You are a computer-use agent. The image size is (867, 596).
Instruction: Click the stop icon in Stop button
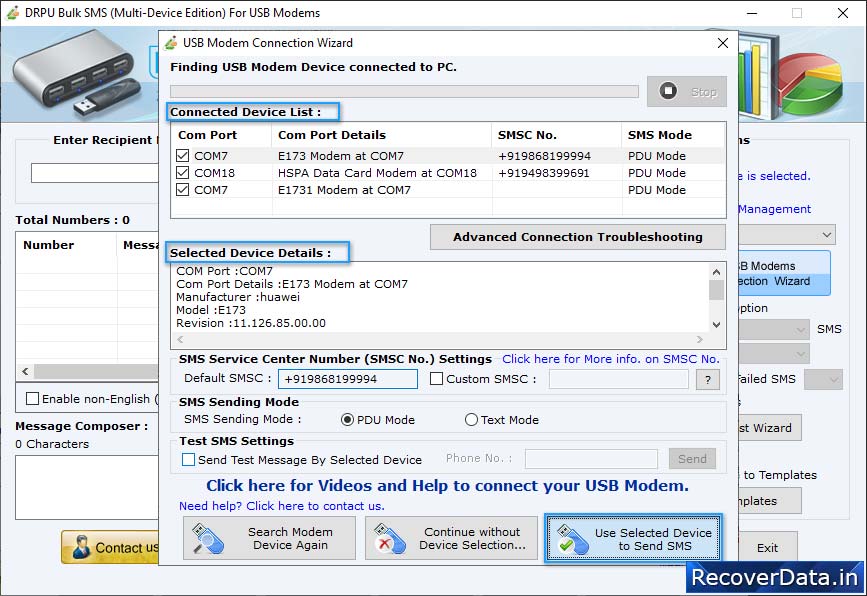pyautogui.click(x=668, y=91)
